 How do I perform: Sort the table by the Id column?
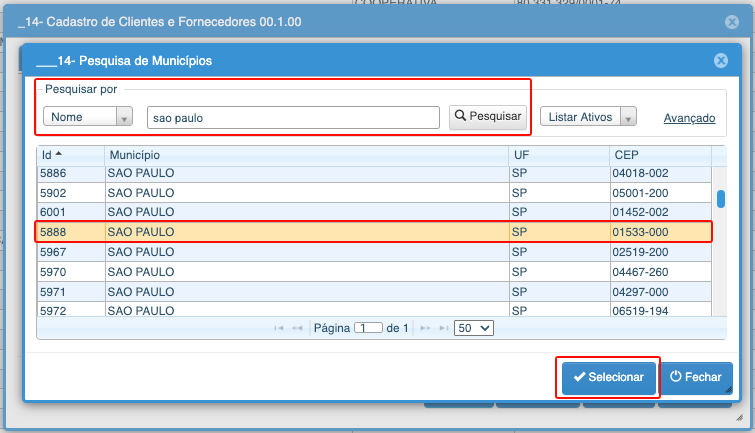tap(70, 155)
